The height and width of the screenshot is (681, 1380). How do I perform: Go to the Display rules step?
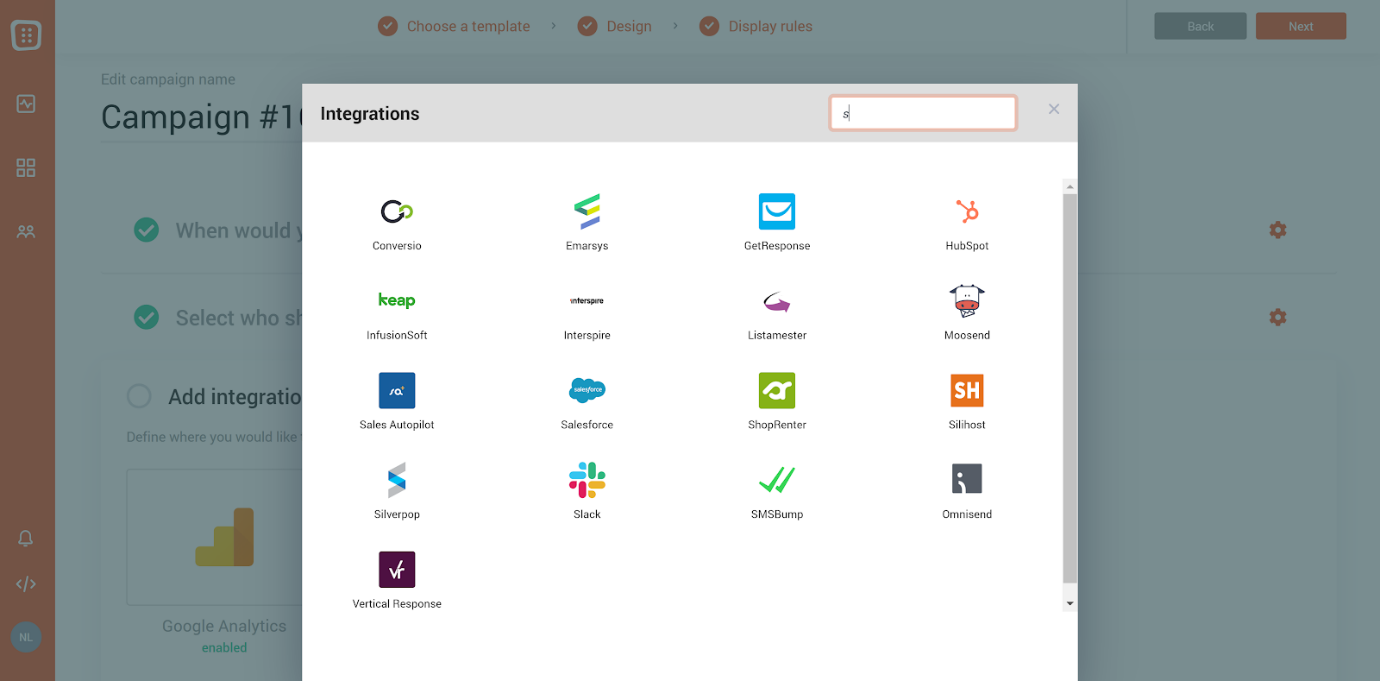point(755,26)
